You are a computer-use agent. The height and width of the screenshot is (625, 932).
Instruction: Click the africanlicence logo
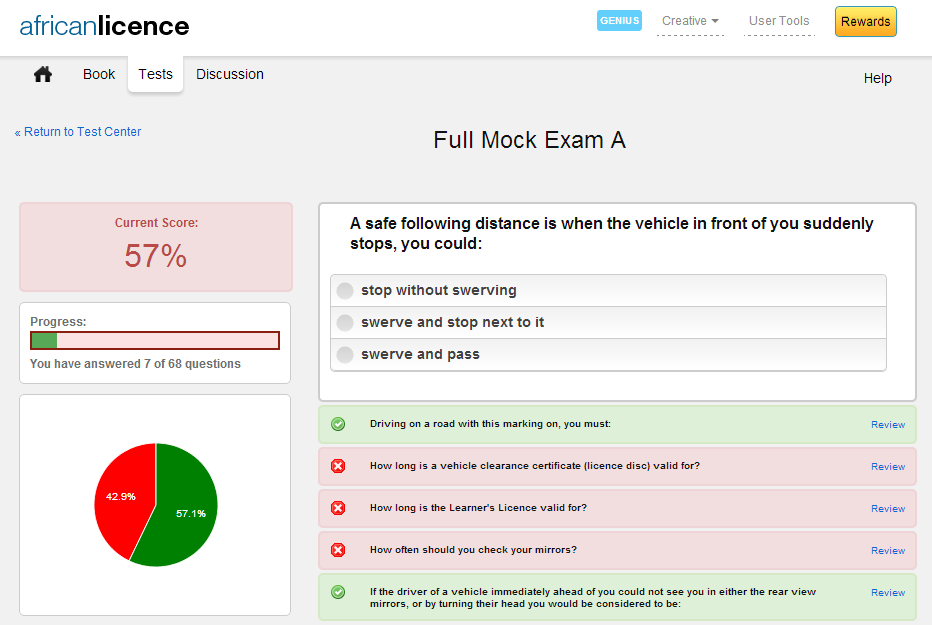103,26
